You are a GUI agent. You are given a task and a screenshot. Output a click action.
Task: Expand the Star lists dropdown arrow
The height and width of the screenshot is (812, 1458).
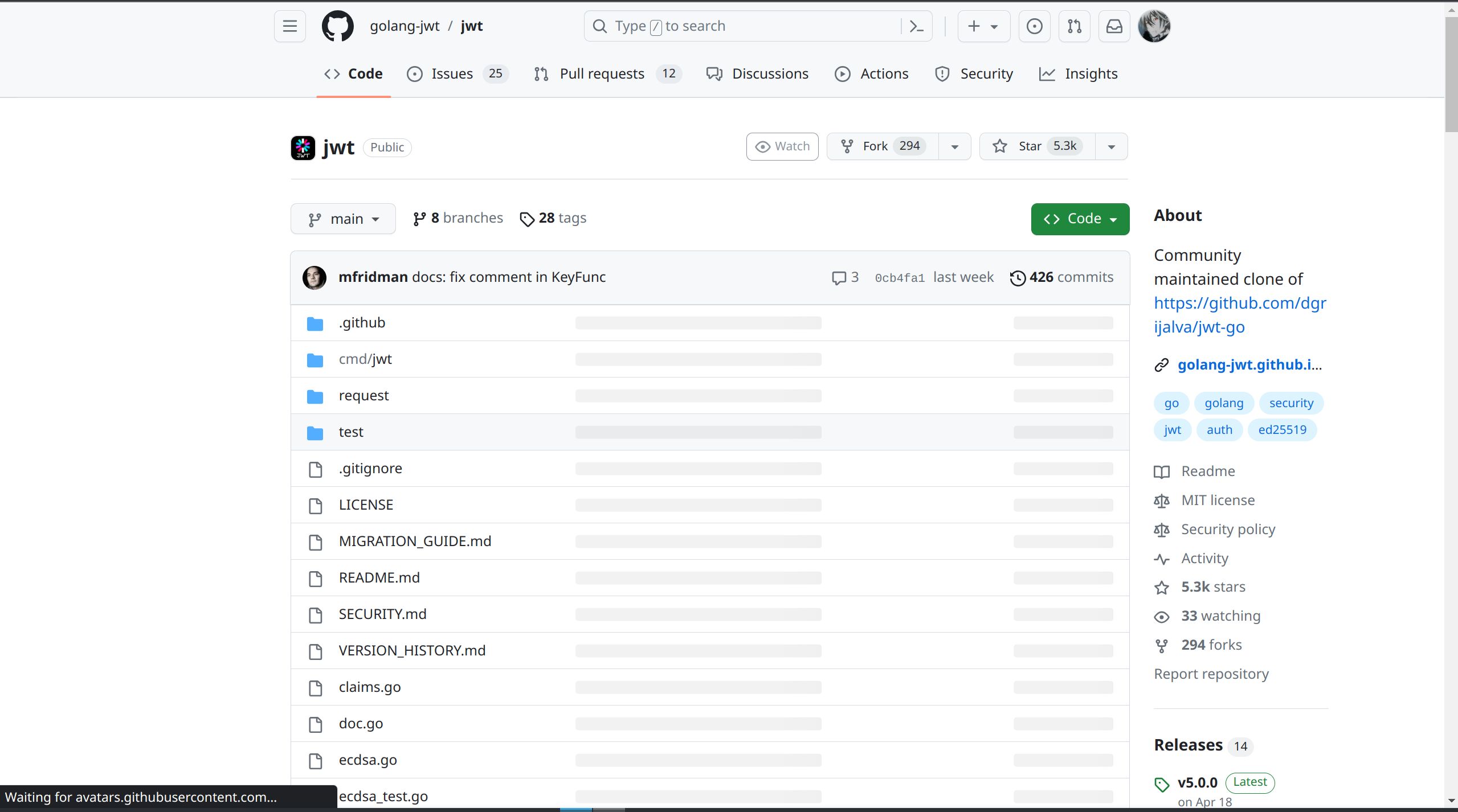coord(1111,146)
